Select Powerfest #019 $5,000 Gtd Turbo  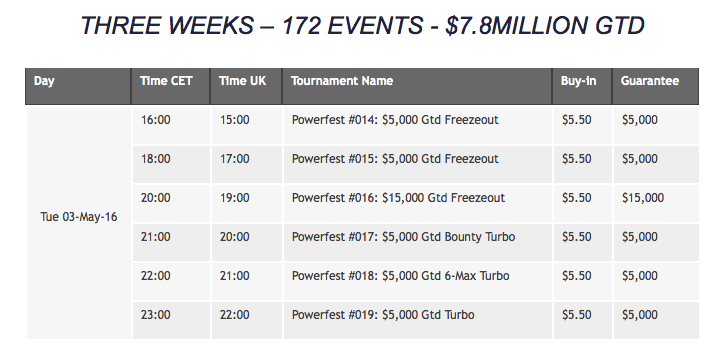(x=383, y=315)
